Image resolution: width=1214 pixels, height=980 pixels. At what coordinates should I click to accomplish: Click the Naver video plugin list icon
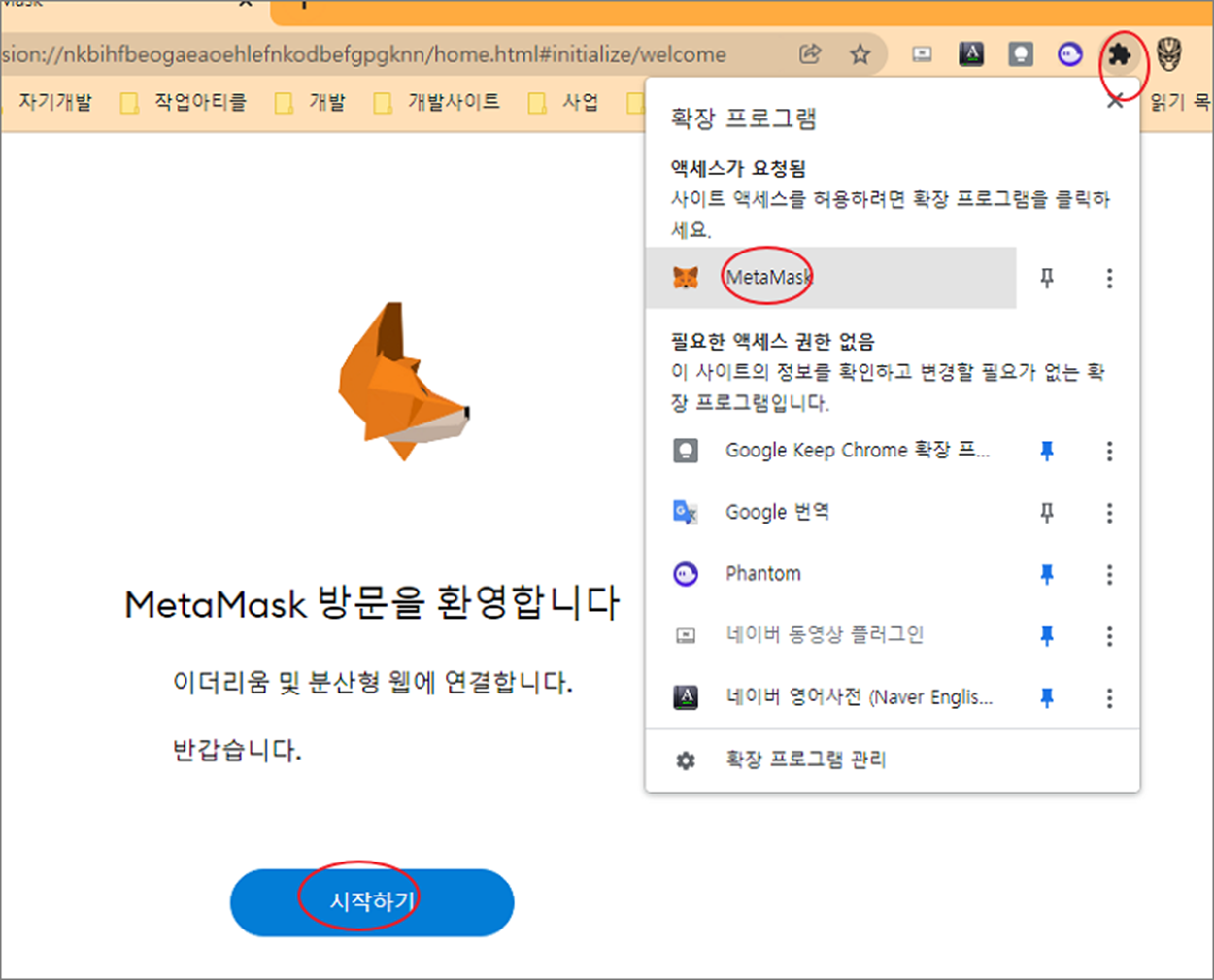pos(686,635)
